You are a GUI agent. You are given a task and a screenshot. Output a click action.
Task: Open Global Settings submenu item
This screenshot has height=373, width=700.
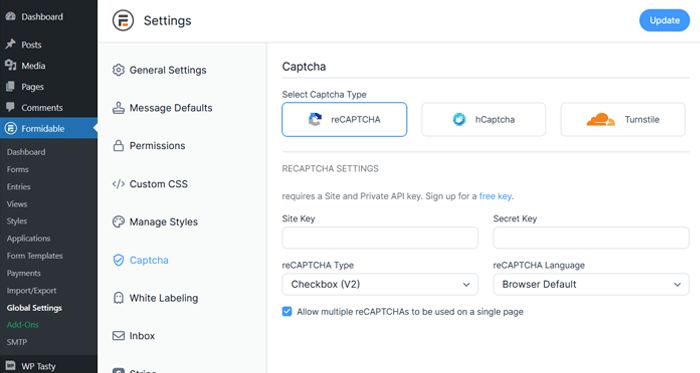point(34,308)
